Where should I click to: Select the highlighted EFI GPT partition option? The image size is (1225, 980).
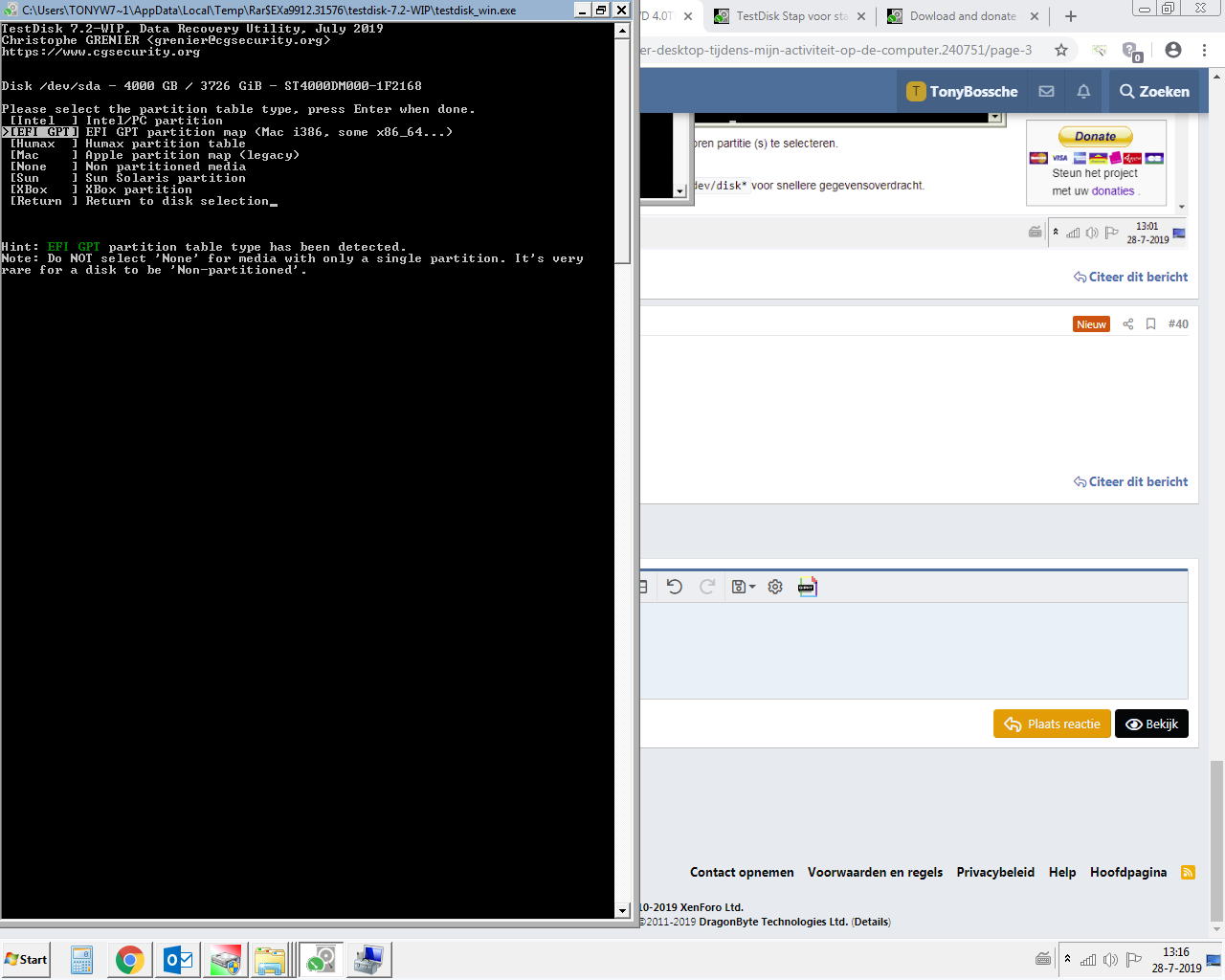(x=227, y=132)
